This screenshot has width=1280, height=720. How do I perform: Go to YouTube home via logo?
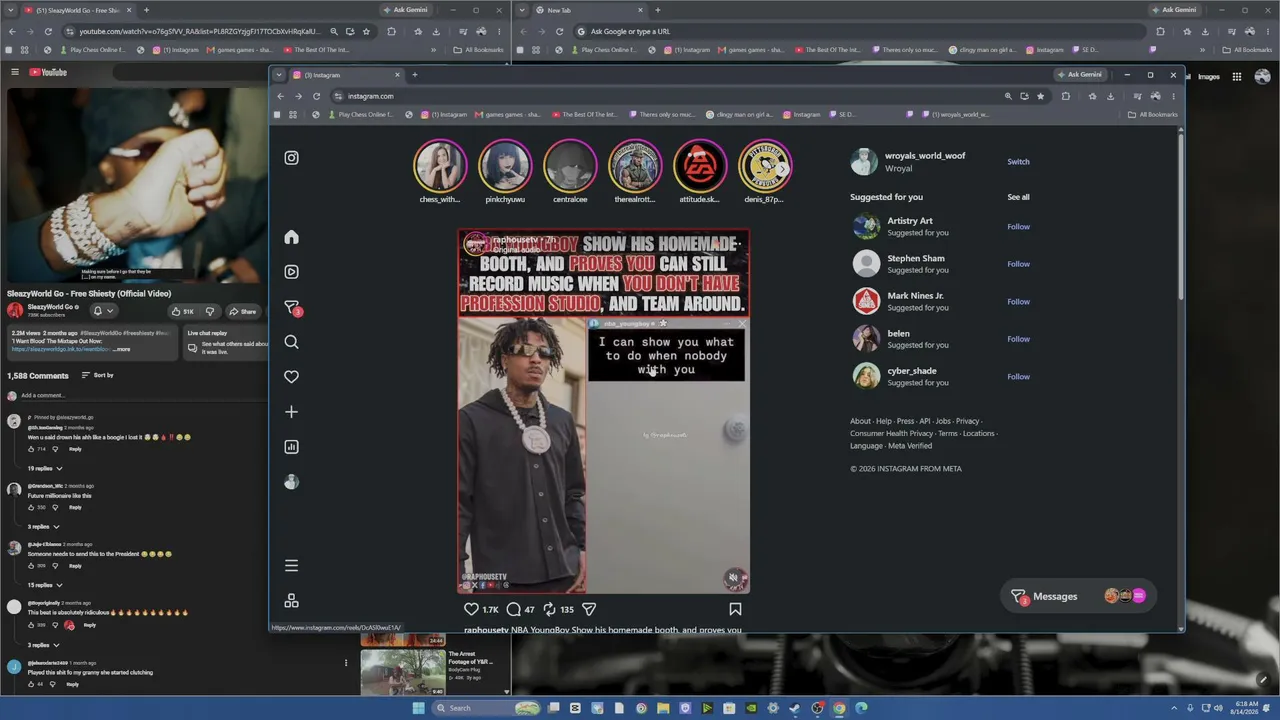coord(48,72)
